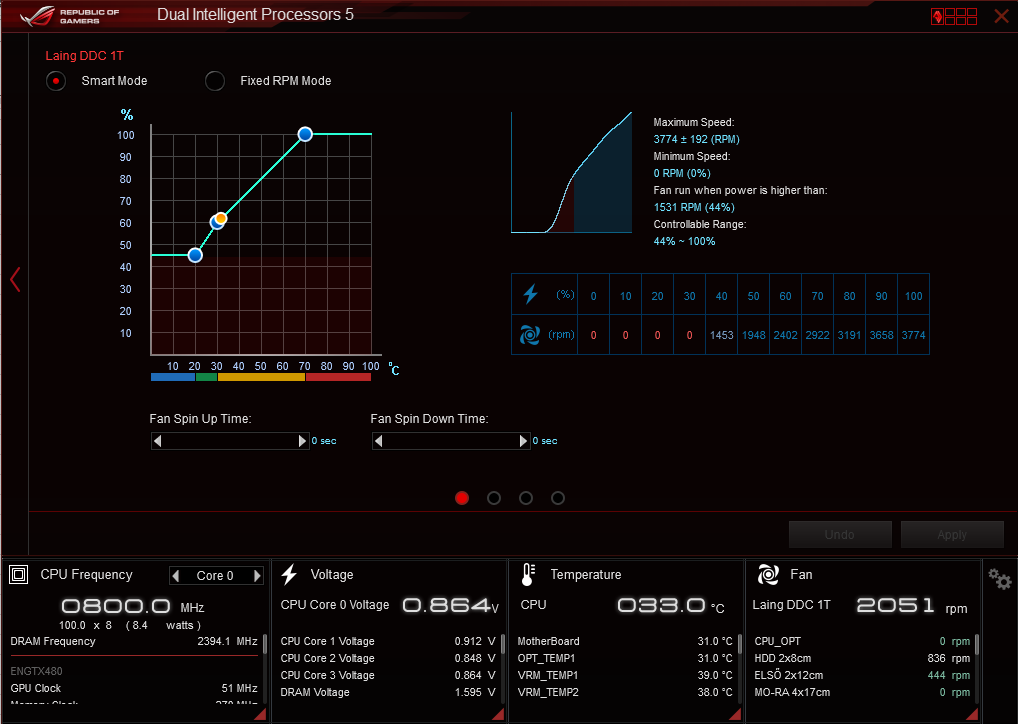The width and height of the screenshot is (1018, 724).
Task: Click the red temperature range color bar
Action: pyautogui.click(x=338, y=377)
